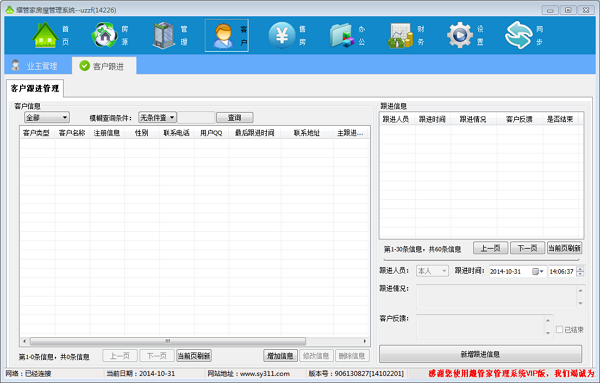This screenshot has height=383, width=600.
Task: Increase the follow-up time with spinner up
Action: [x=580, y=269]
